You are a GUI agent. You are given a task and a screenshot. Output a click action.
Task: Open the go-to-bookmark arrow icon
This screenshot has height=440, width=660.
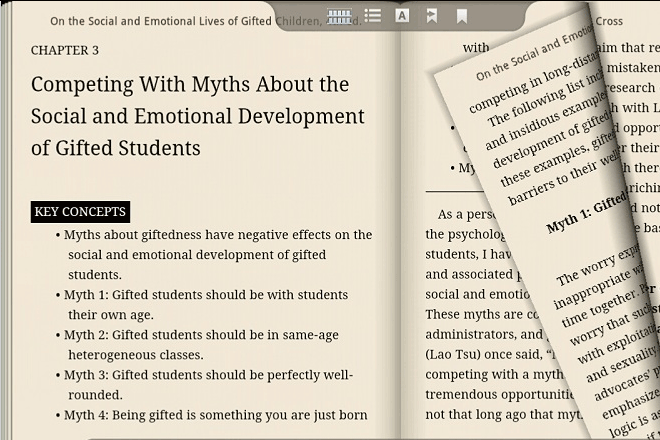[x=431, y=16]
